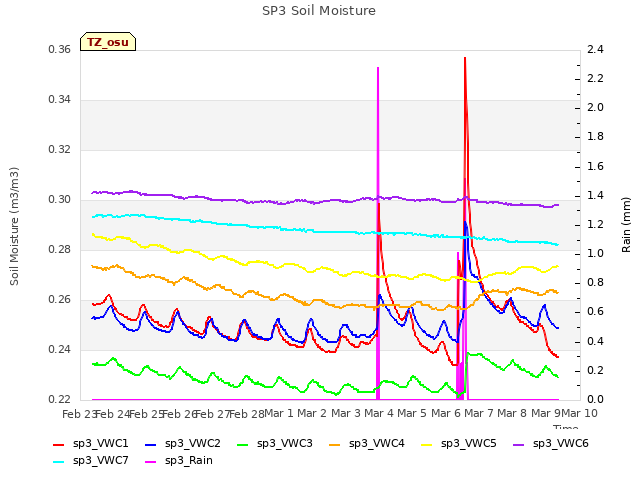Click the purple sp3_VWC6 legend color marker
The height and width of the screenshot is (480, 640).
(x=519, y=444)
